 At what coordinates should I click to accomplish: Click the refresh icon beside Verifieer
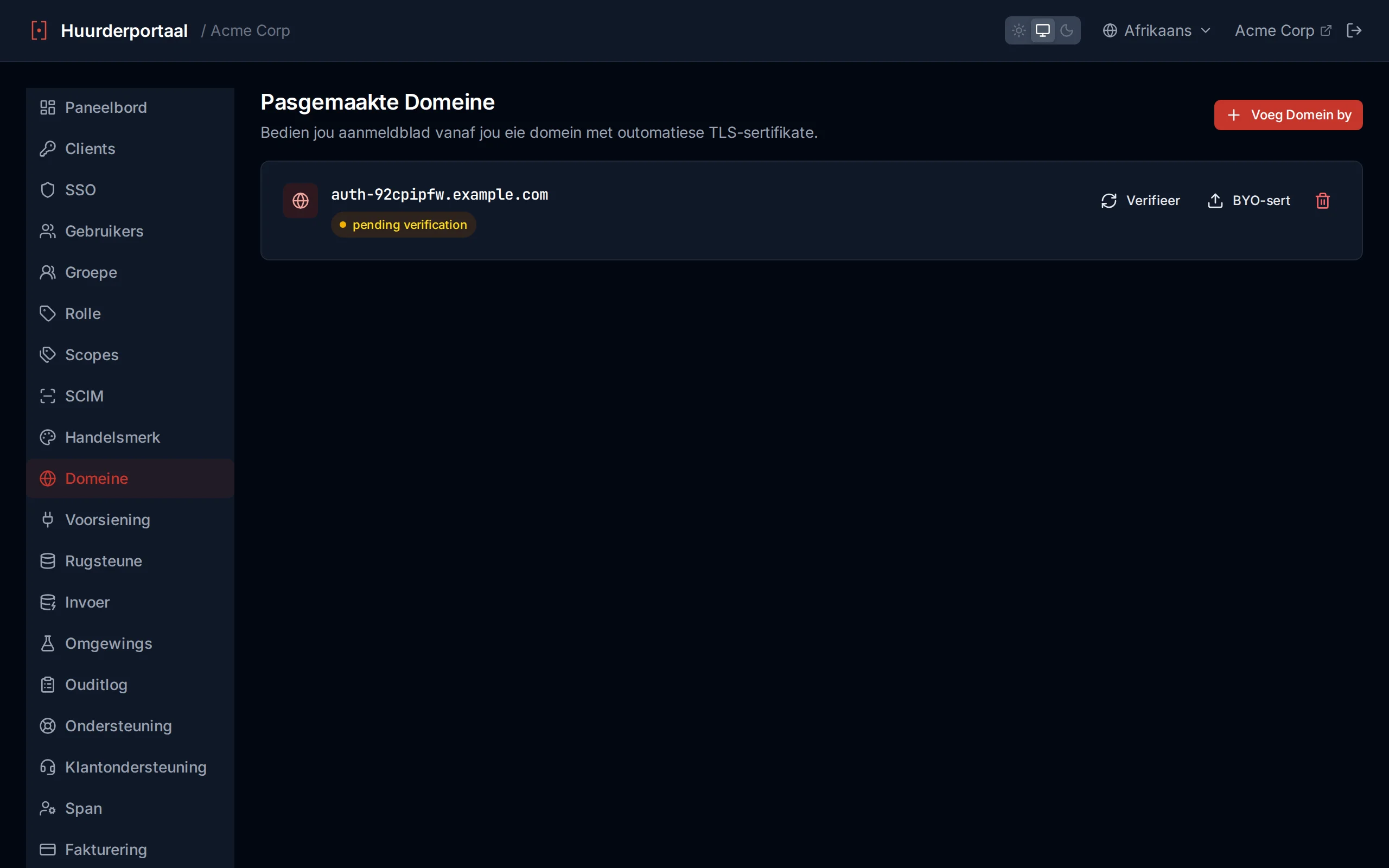1109,201
